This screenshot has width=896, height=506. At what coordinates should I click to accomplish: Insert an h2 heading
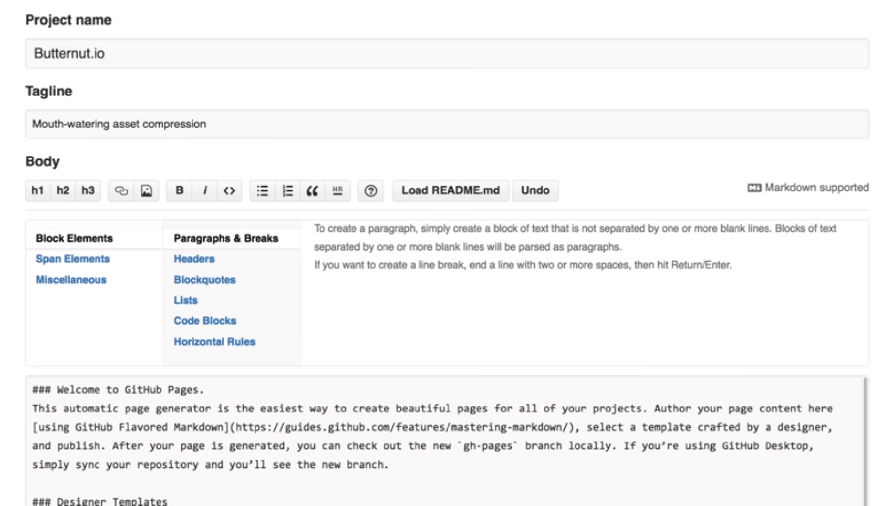coord(63,190)
